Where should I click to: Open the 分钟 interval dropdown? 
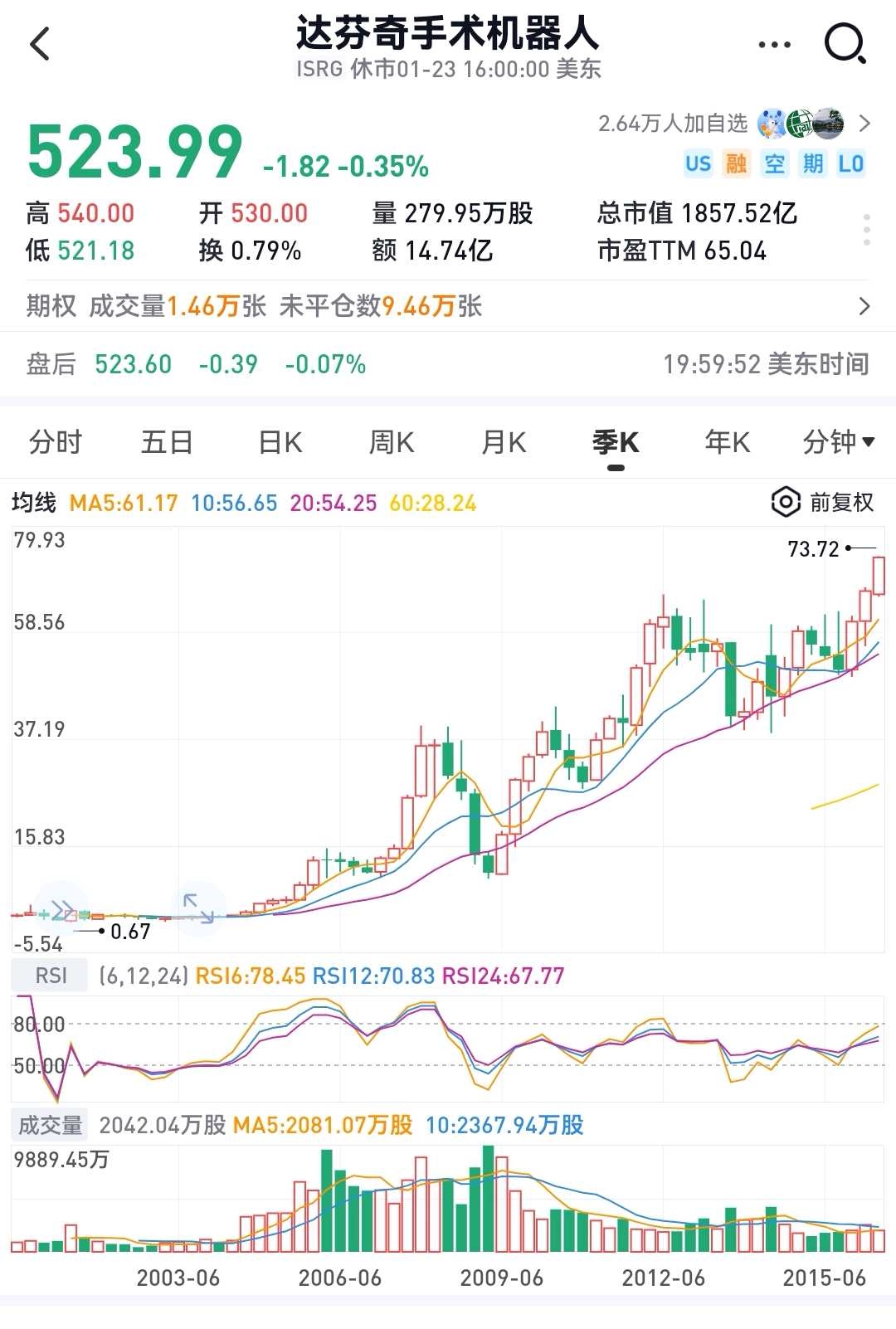(x=838, y=442)
